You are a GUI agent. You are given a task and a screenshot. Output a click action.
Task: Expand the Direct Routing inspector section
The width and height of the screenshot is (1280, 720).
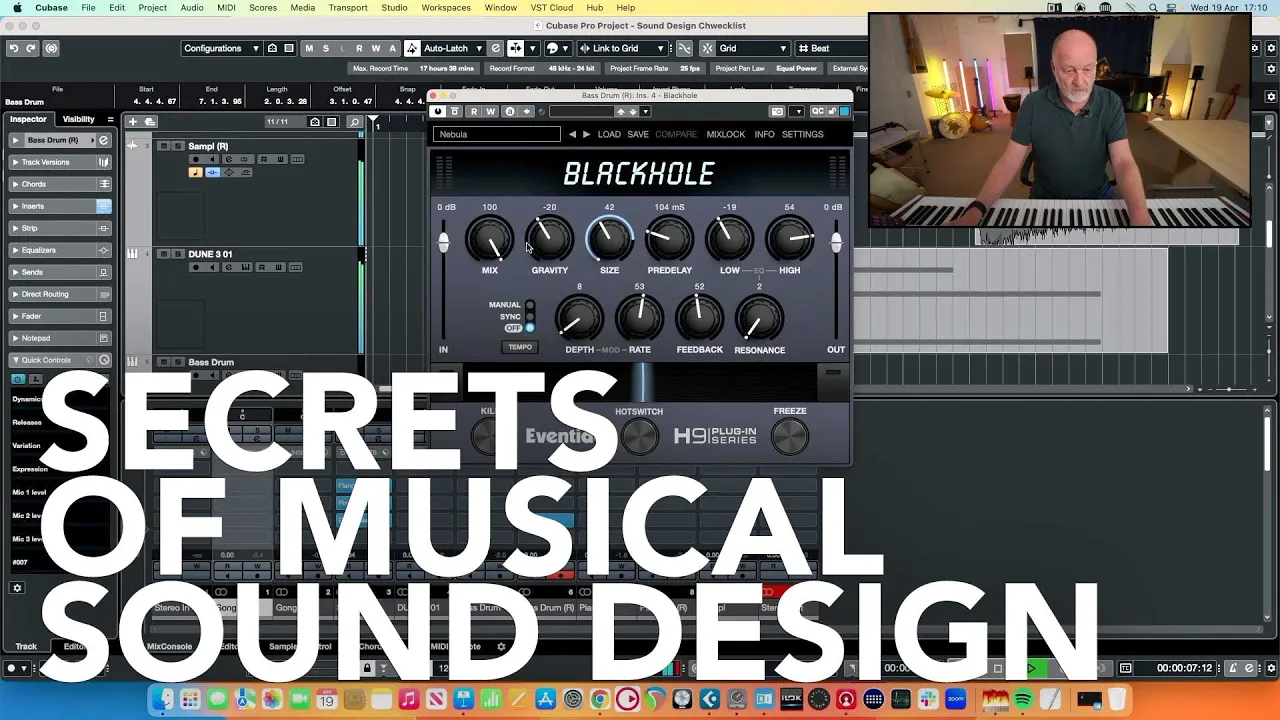click(x=16, y=294)
